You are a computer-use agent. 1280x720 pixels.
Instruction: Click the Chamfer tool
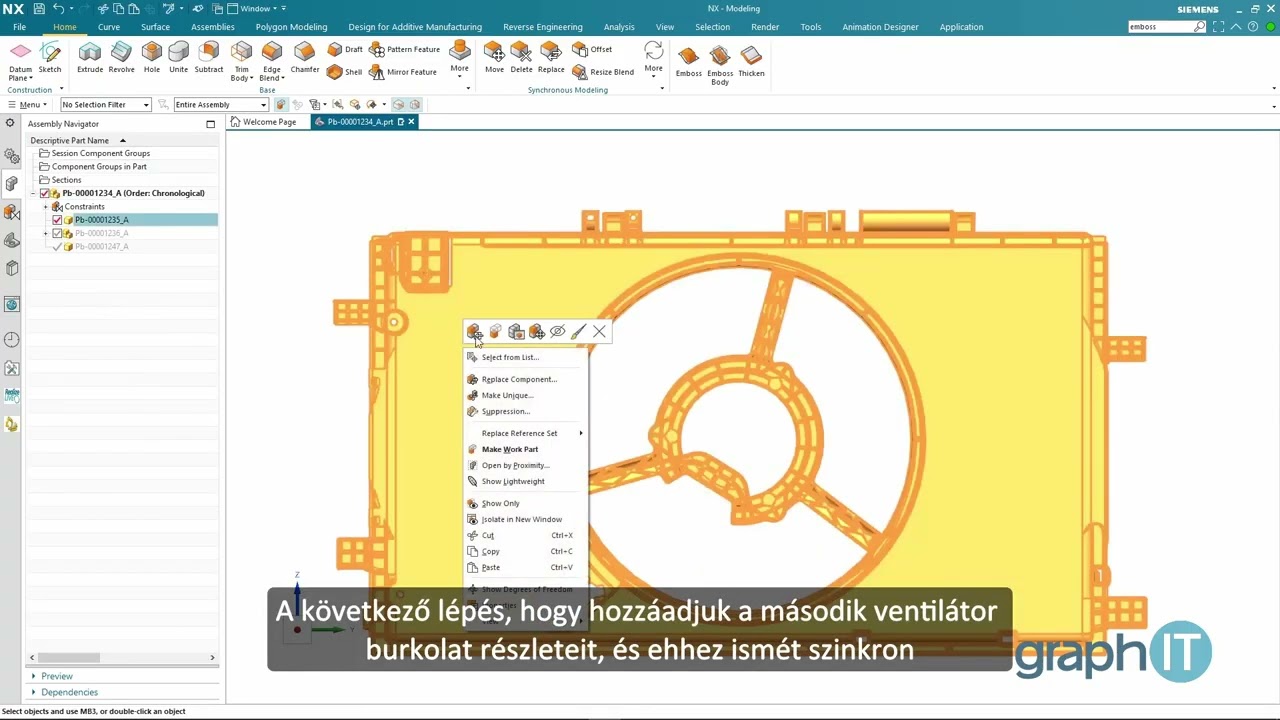point(305,58)
